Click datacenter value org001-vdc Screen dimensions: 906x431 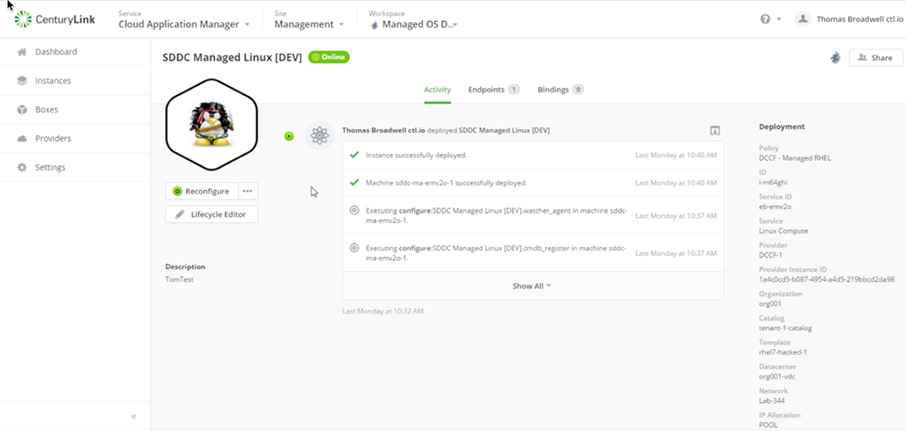coord(777,377)
